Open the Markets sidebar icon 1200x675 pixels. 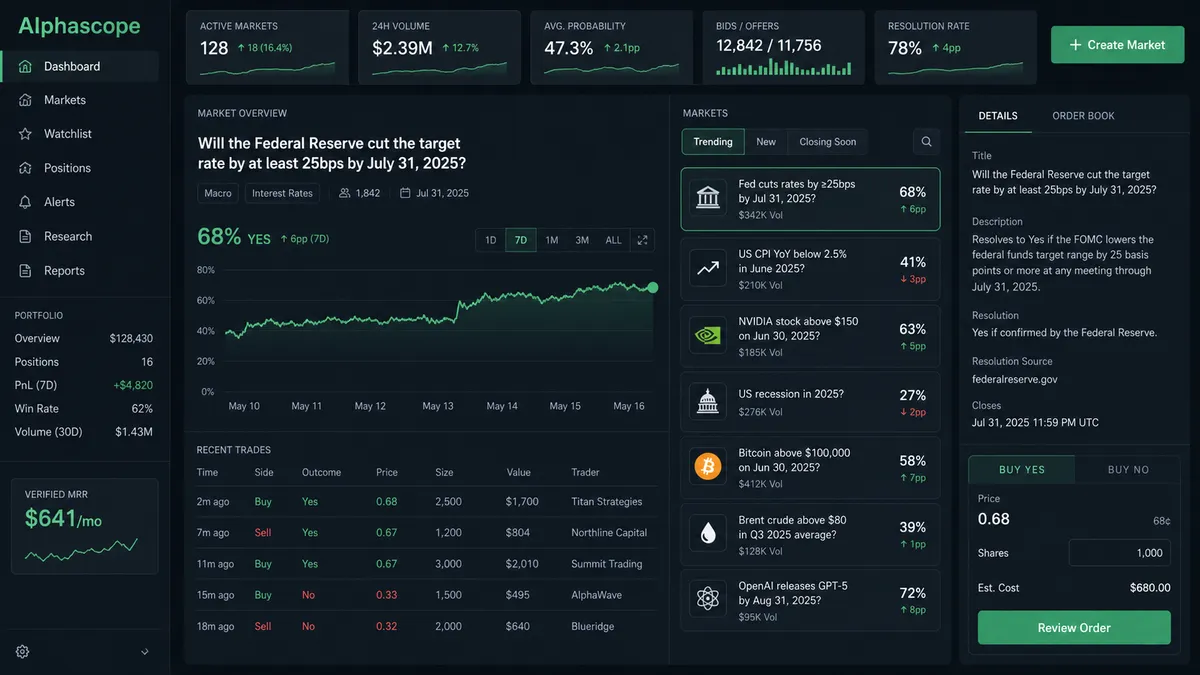[x=25, y=100]
